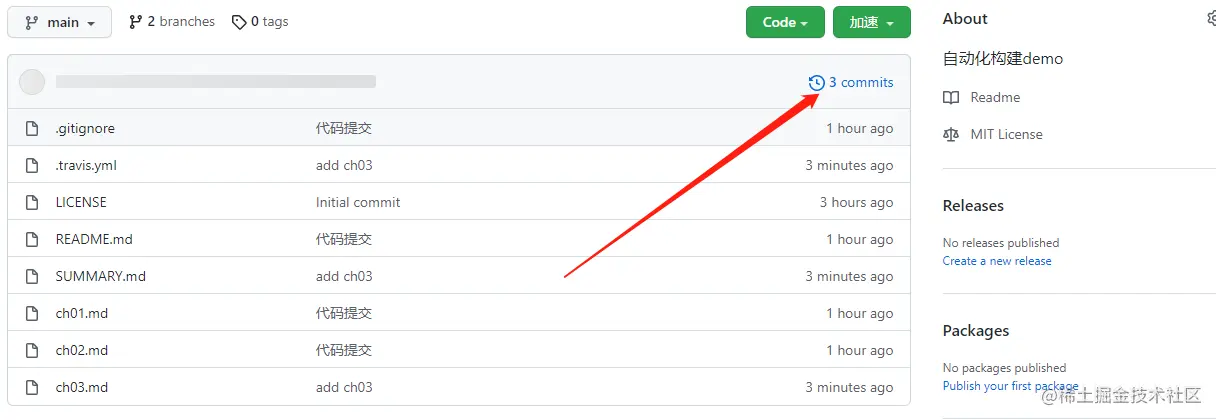
Task: Click the file icon next to README.md
Action: click(x=32, y=239)
